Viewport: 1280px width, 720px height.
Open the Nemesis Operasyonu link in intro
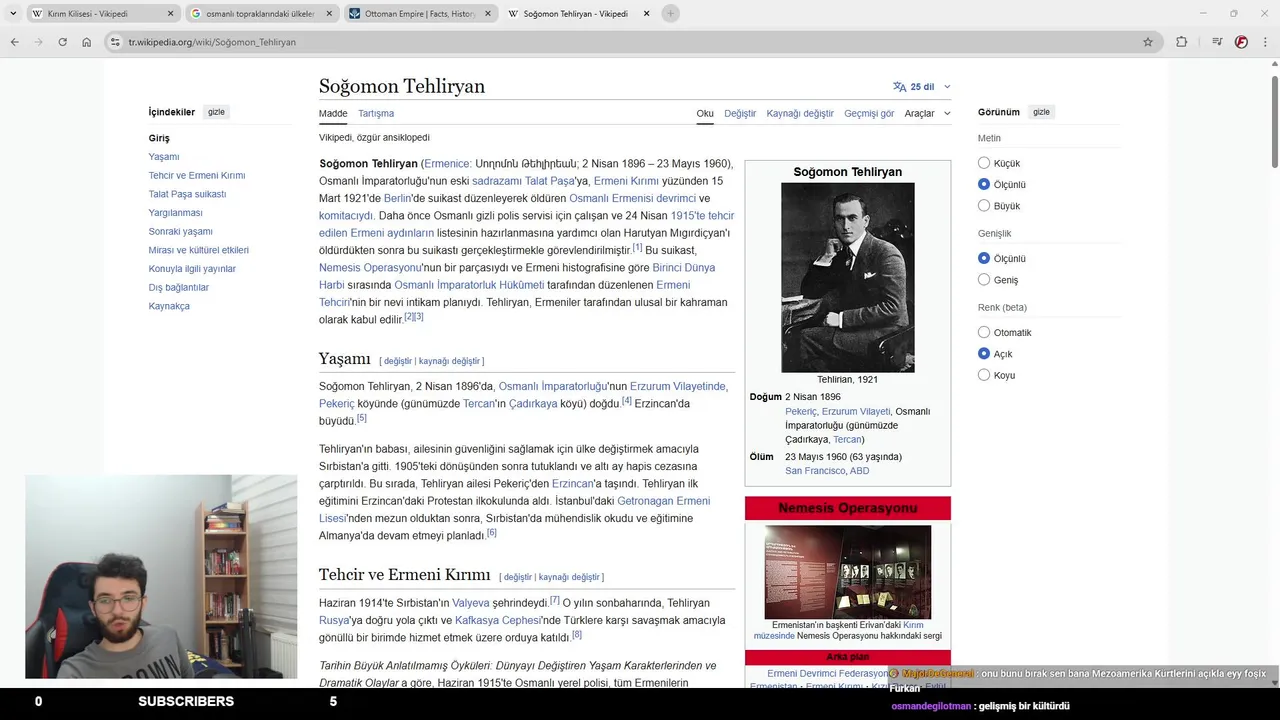coord(370,267)
